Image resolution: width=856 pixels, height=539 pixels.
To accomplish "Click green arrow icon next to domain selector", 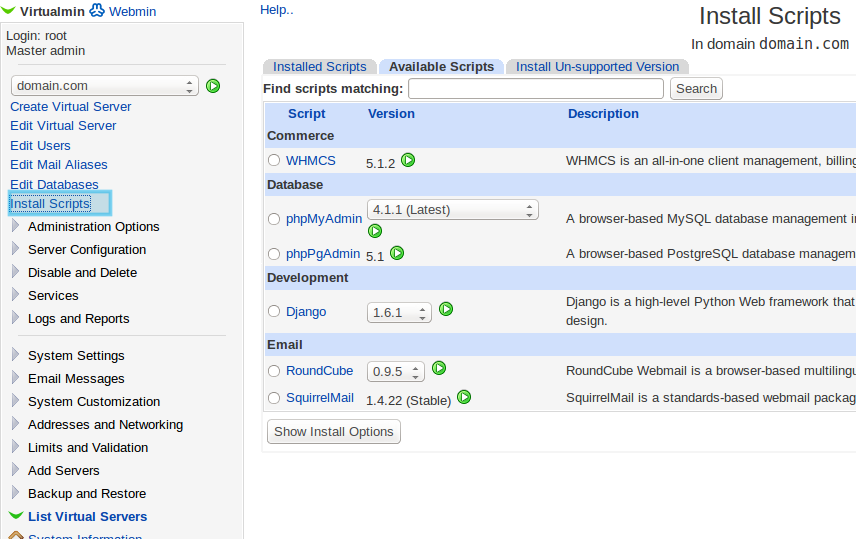I will (x=213, y=86).
